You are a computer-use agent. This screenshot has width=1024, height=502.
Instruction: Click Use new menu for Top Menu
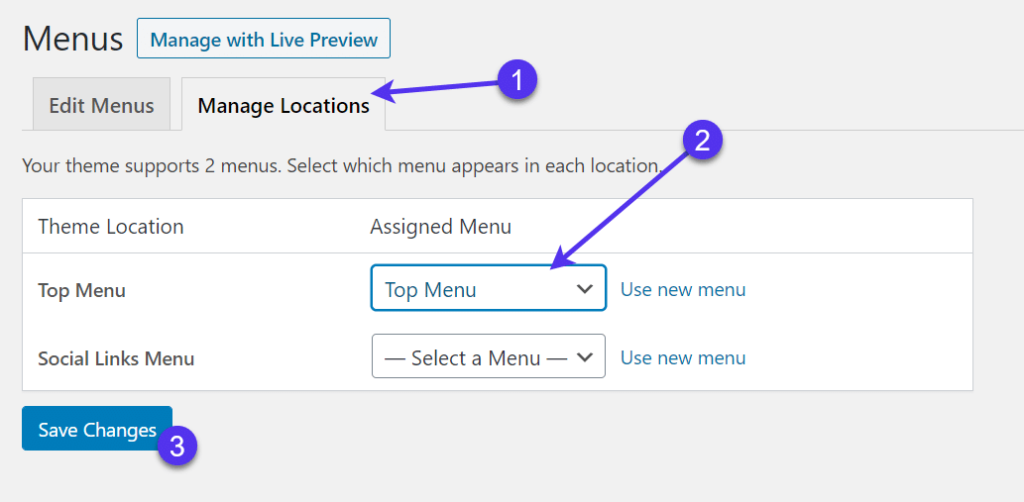point(683,289)
